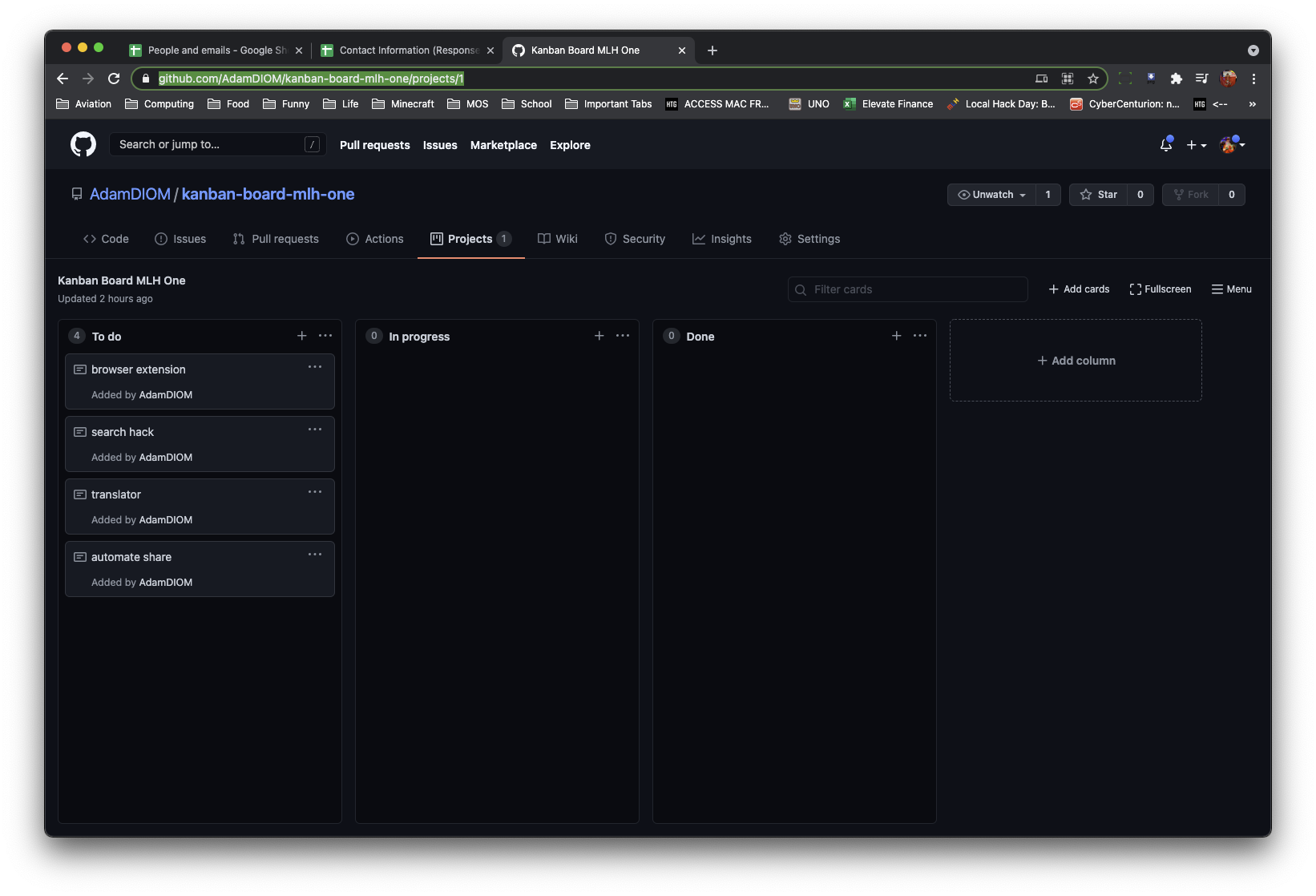Click the plus icon in Done column

point(897,336)
